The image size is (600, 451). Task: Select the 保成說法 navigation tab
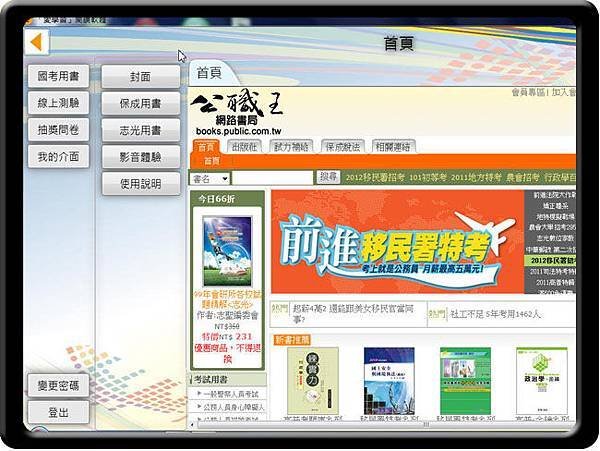click(342, 147)
